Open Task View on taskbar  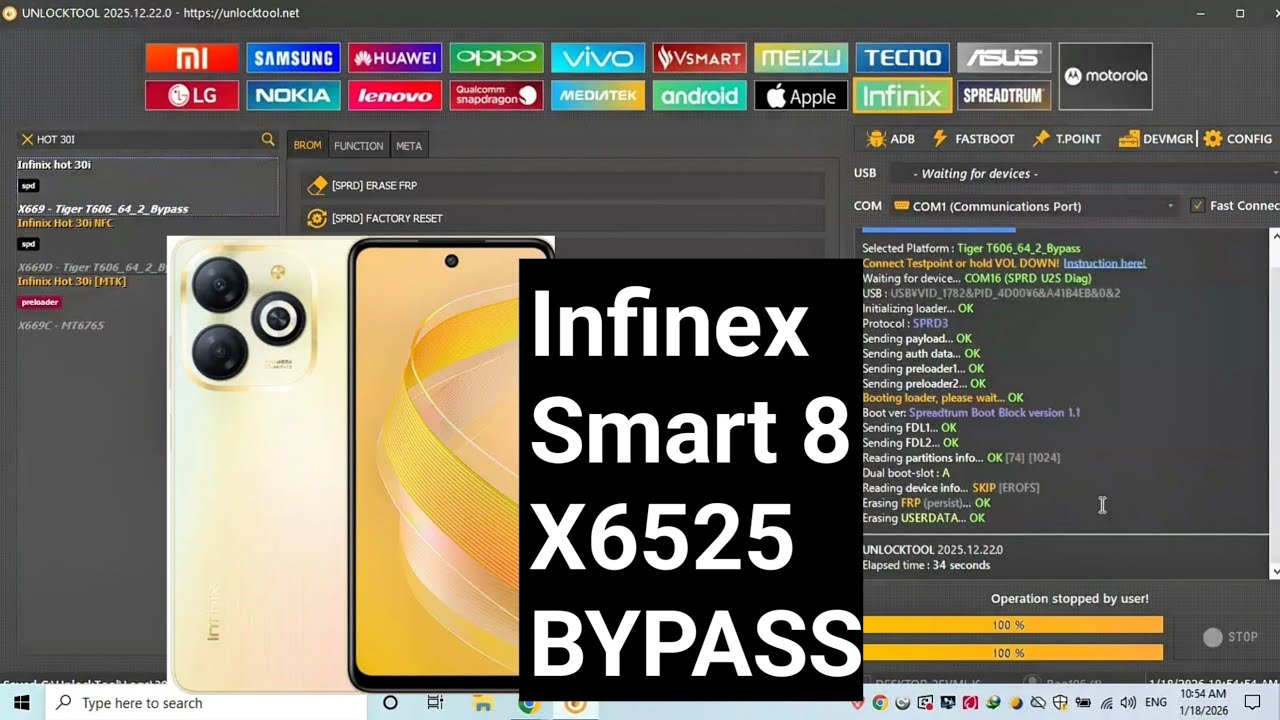tap(436, 703)
